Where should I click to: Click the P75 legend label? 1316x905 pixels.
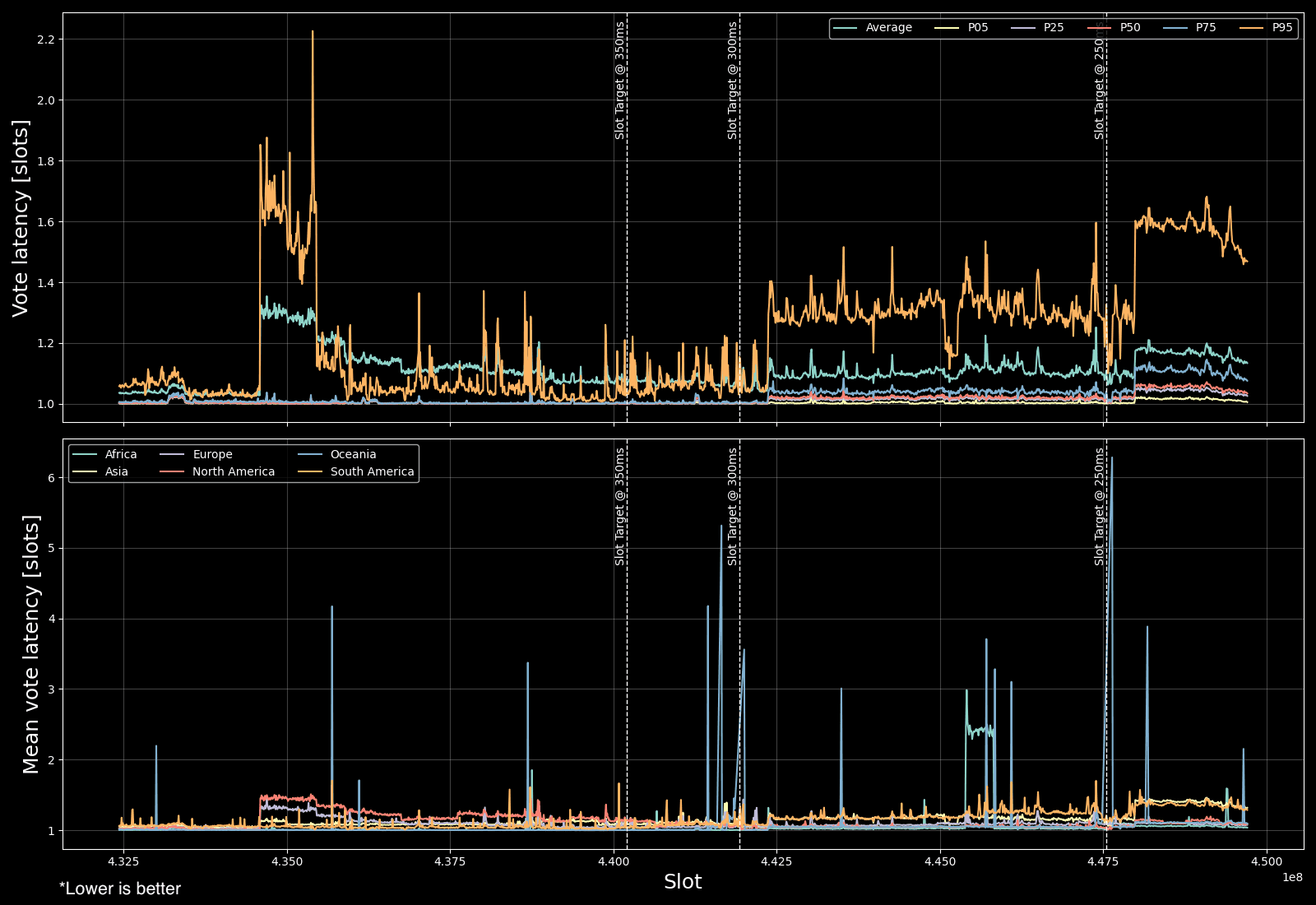point(1206,28)
